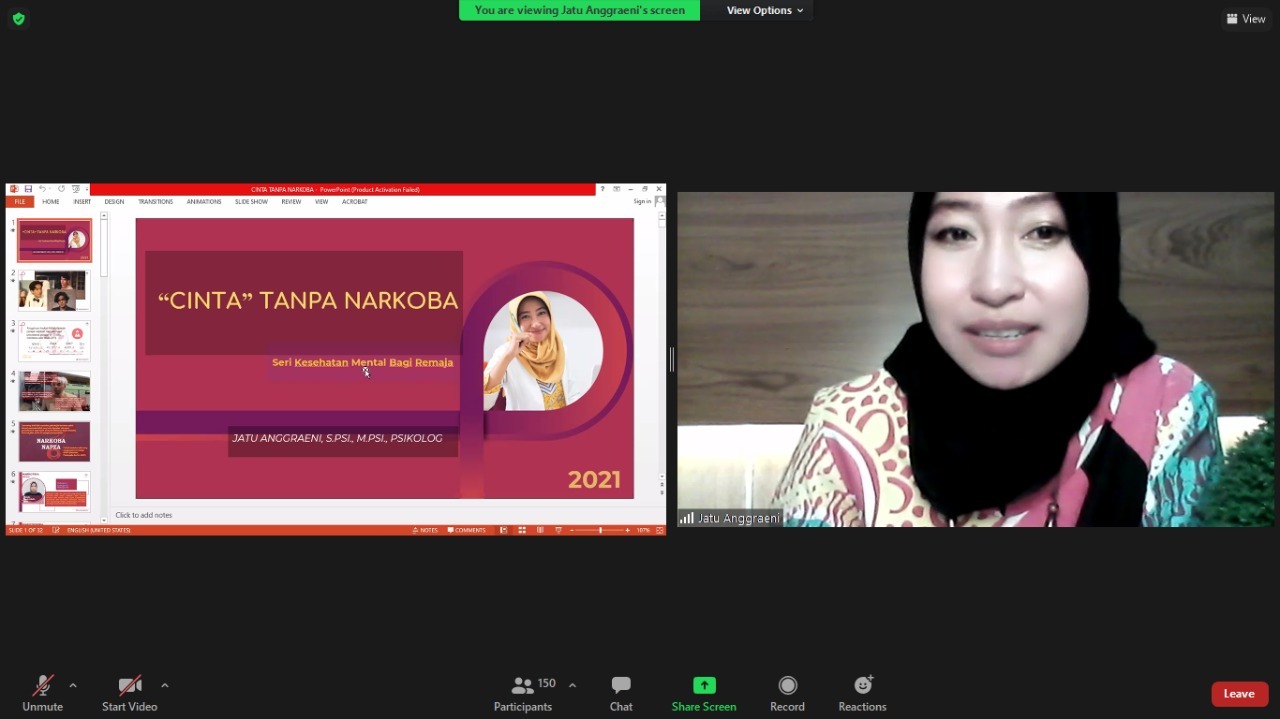Expand video options arrow beside Start Video
Viewport: 1280px width, 719px height.
click(165, 685)
